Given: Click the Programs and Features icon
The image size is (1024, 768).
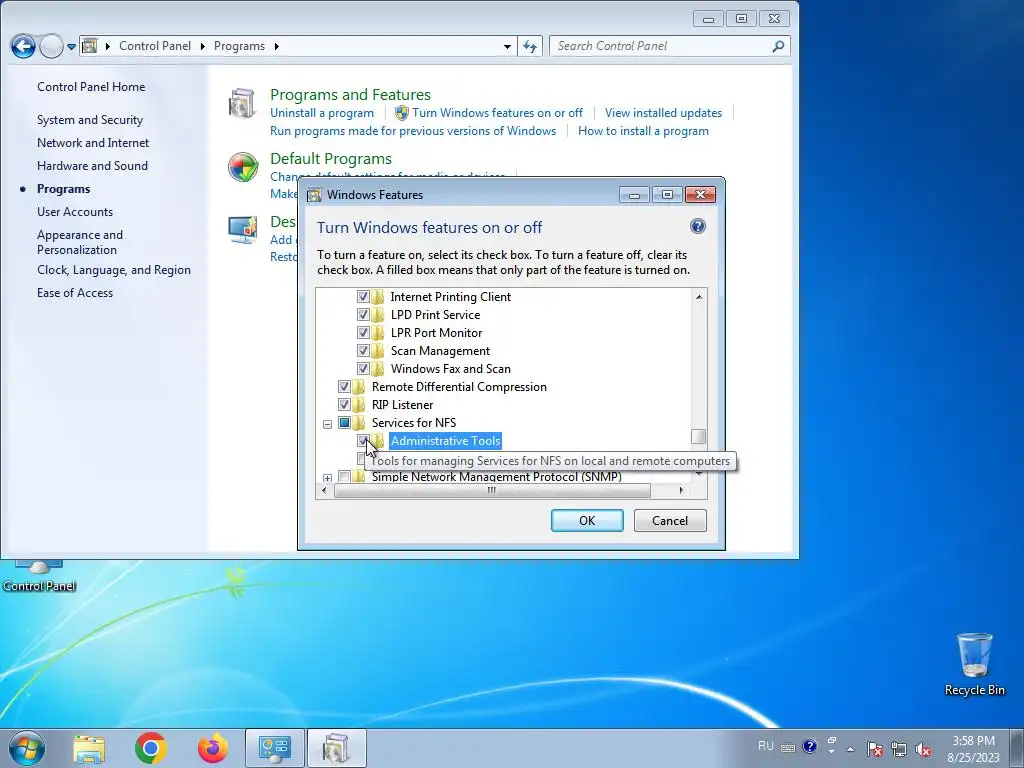Looking at the screenshot, I should click(x=242, y=103).
